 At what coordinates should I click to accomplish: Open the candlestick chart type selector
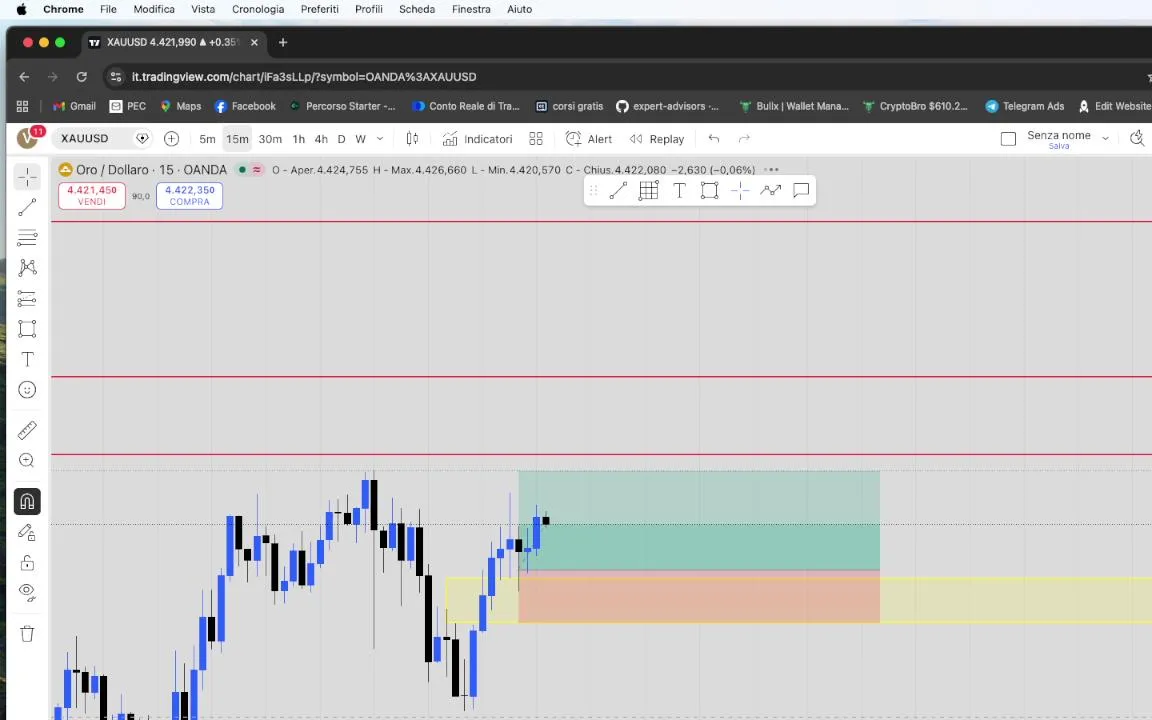pyautogui.click(x=412, y=138)
